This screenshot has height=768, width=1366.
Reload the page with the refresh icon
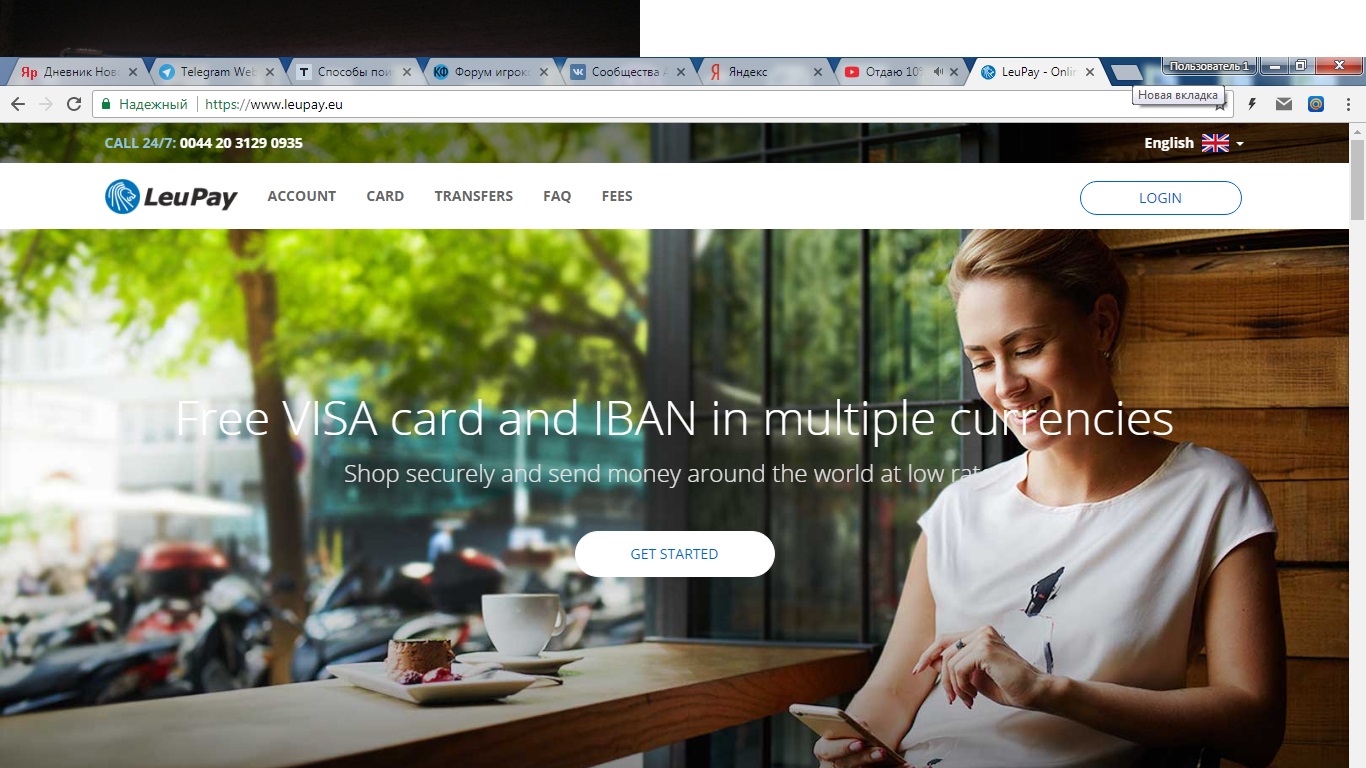pyautogui.click(x=74, y=103)
